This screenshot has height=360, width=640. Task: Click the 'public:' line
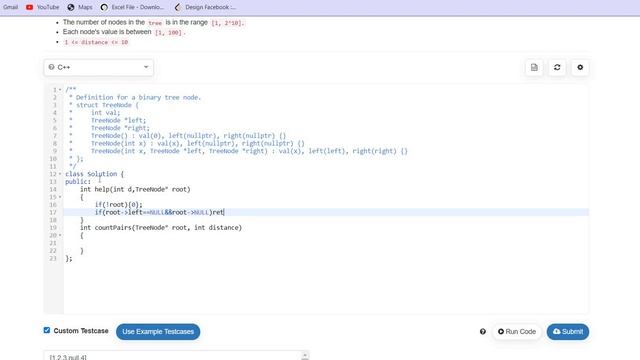(x=78, y=182)
